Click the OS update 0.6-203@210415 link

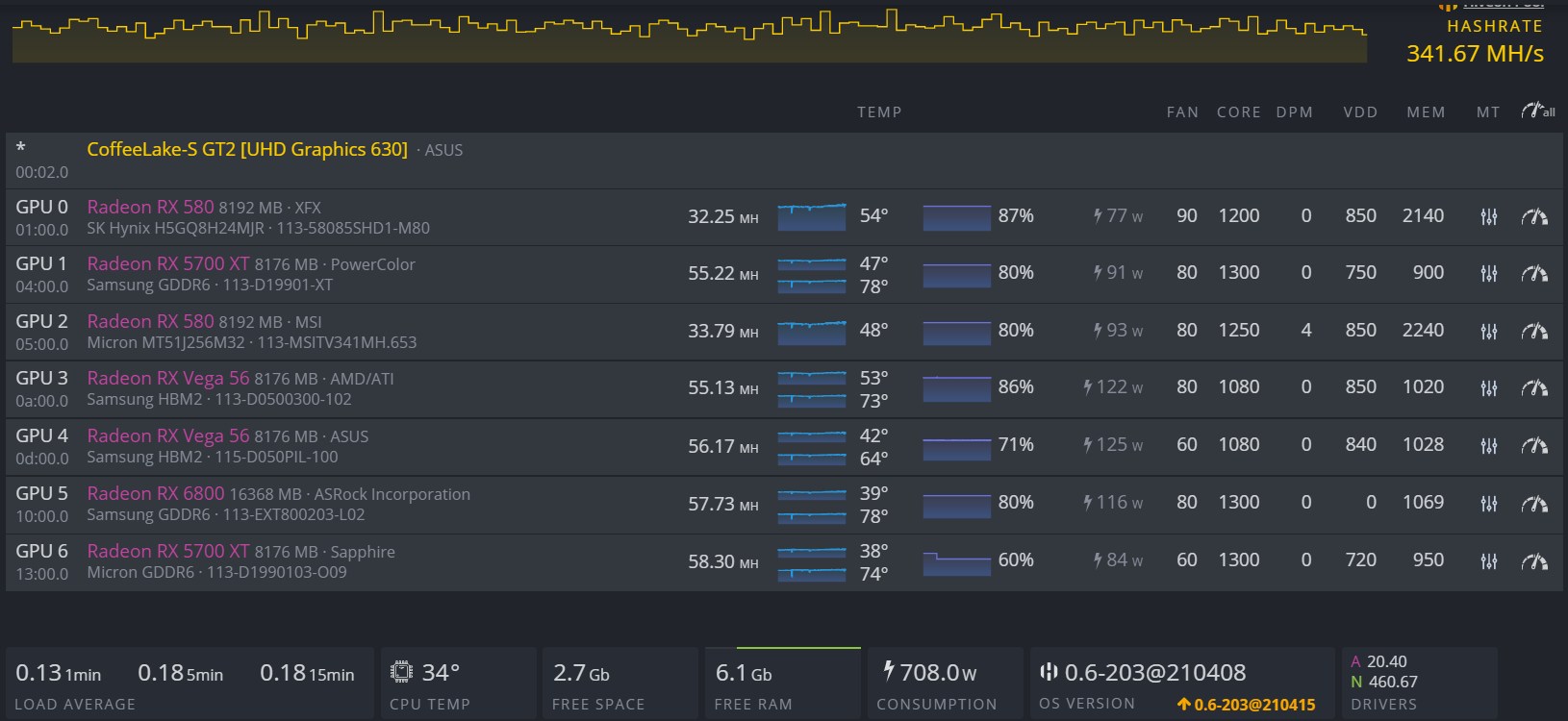pos(1246,705)
